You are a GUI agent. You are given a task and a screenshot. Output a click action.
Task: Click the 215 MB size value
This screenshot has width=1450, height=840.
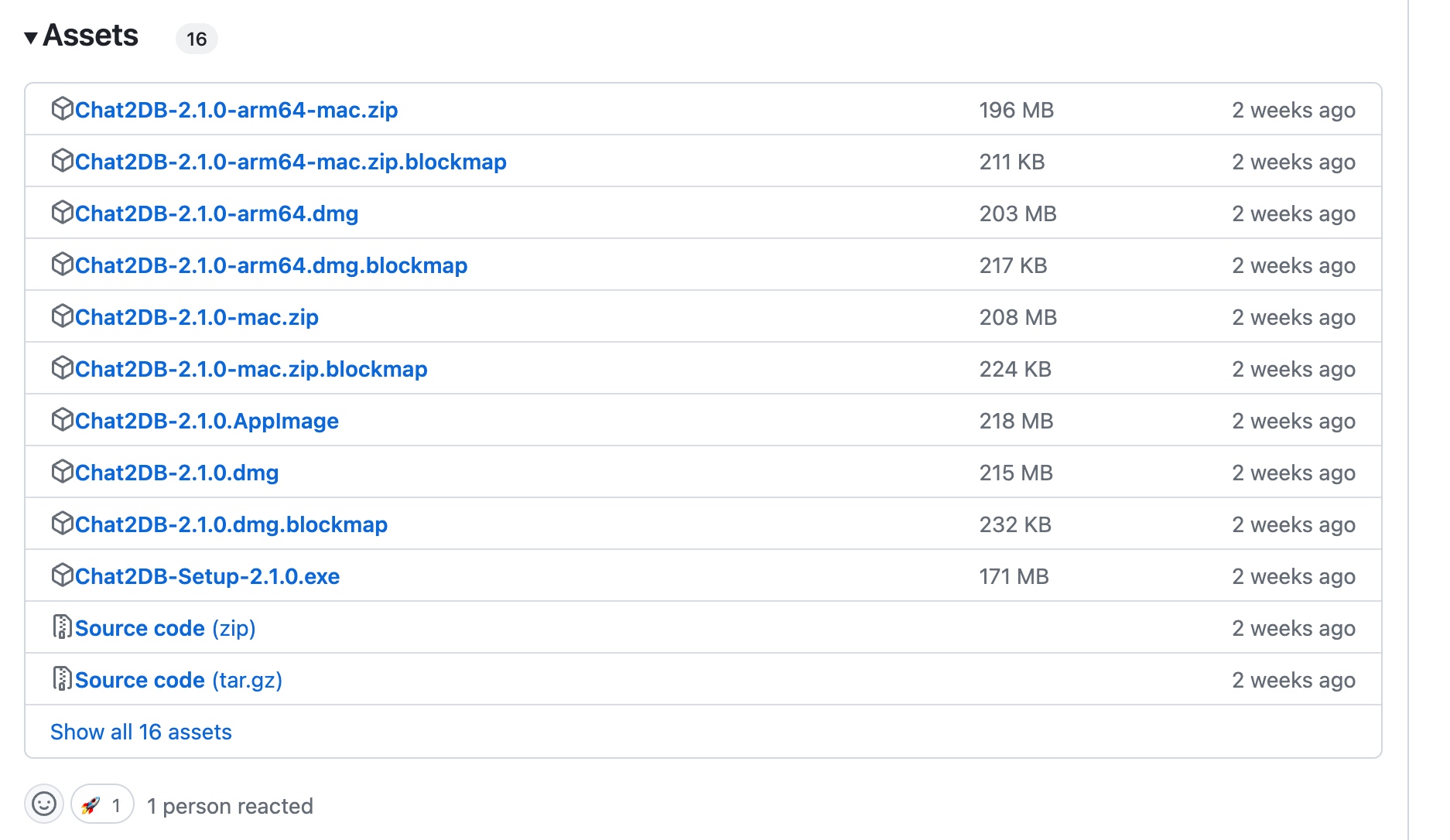click(x=1016, y=473)
